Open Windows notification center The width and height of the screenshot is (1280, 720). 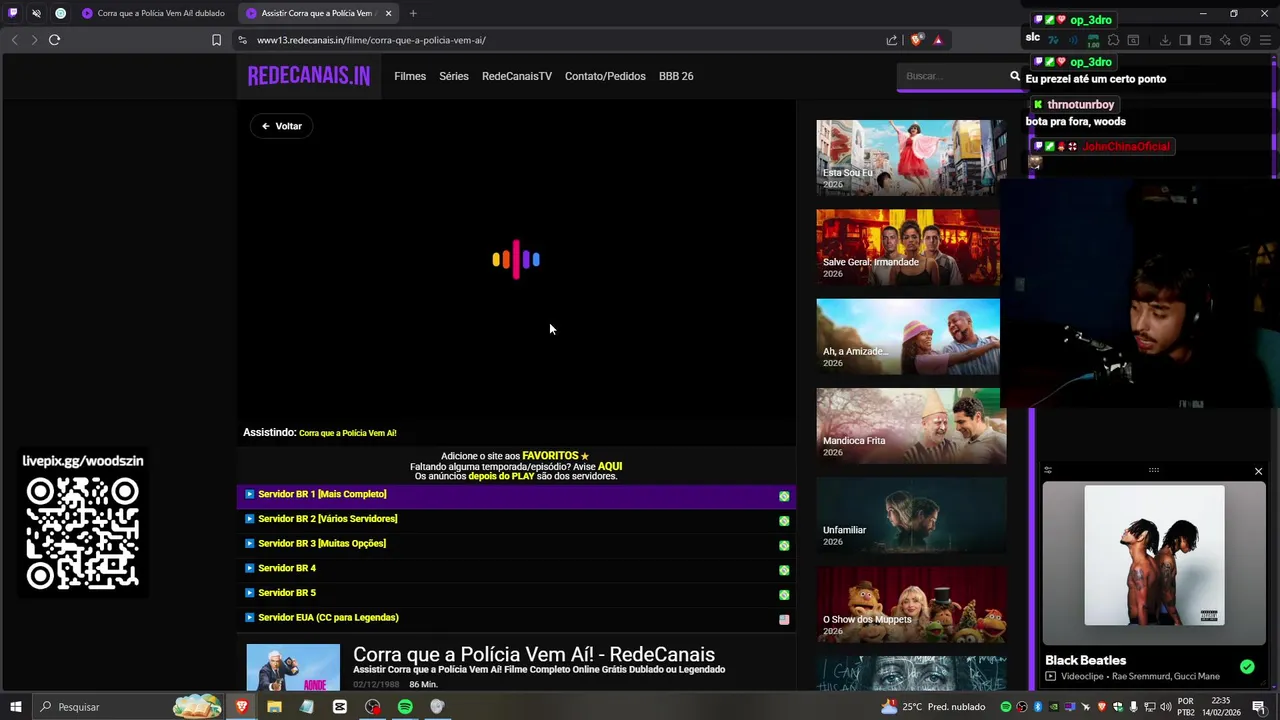[x=1259, y=707]
